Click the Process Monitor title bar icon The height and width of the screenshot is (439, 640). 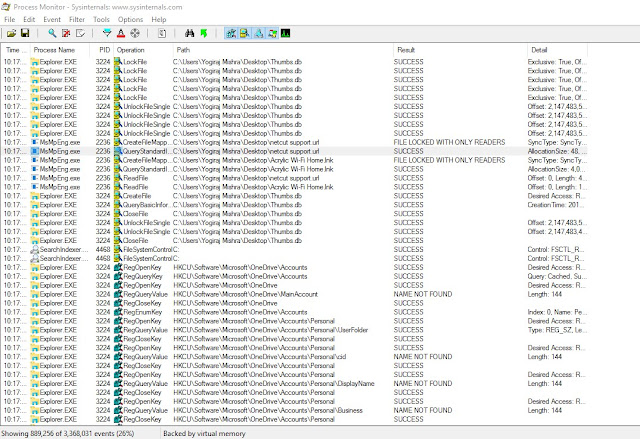[x=6, y=7]
